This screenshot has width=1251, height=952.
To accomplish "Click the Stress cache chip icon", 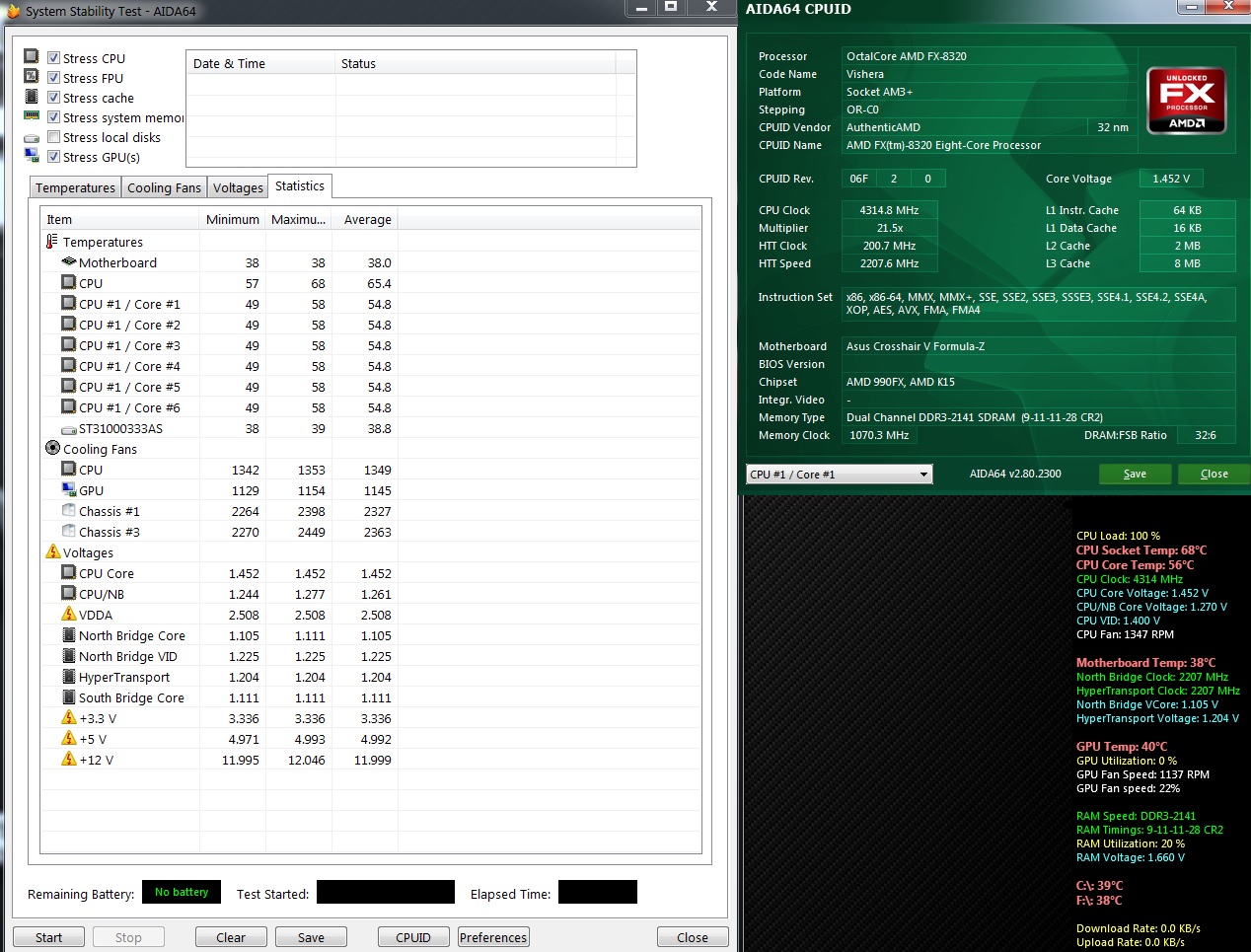I will [31, 97].
